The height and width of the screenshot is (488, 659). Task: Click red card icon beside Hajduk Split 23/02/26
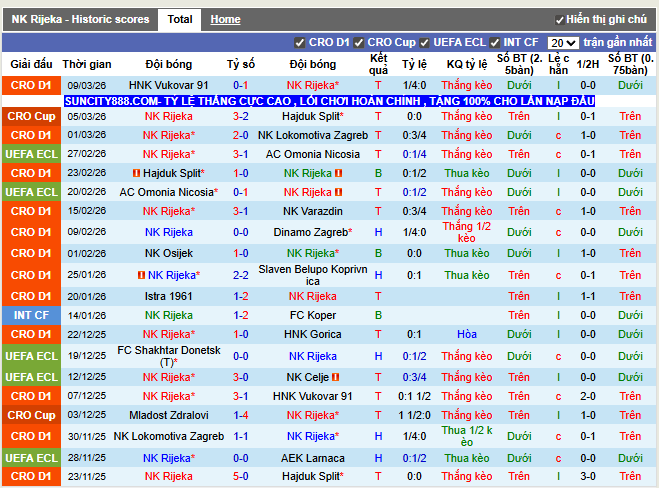136,173
